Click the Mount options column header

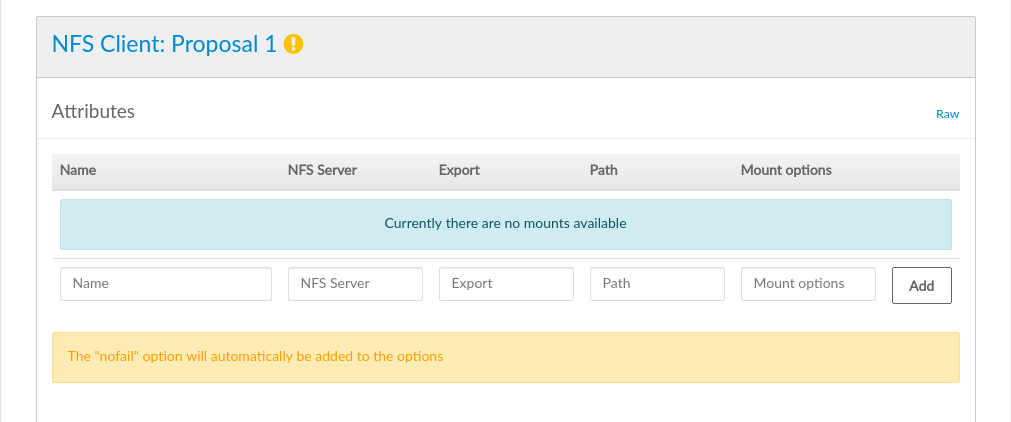coord(786,170)
